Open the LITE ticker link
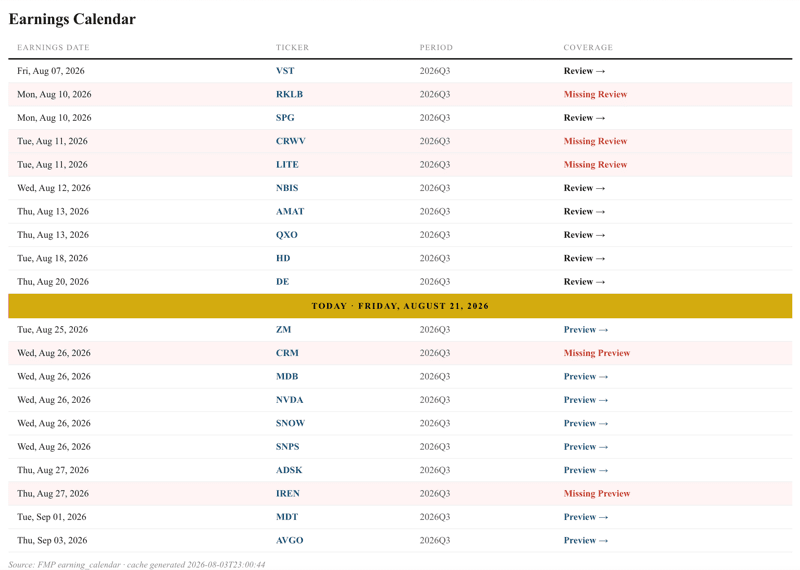The width and height of the screenshot is (800, 570). pos(287,165)
